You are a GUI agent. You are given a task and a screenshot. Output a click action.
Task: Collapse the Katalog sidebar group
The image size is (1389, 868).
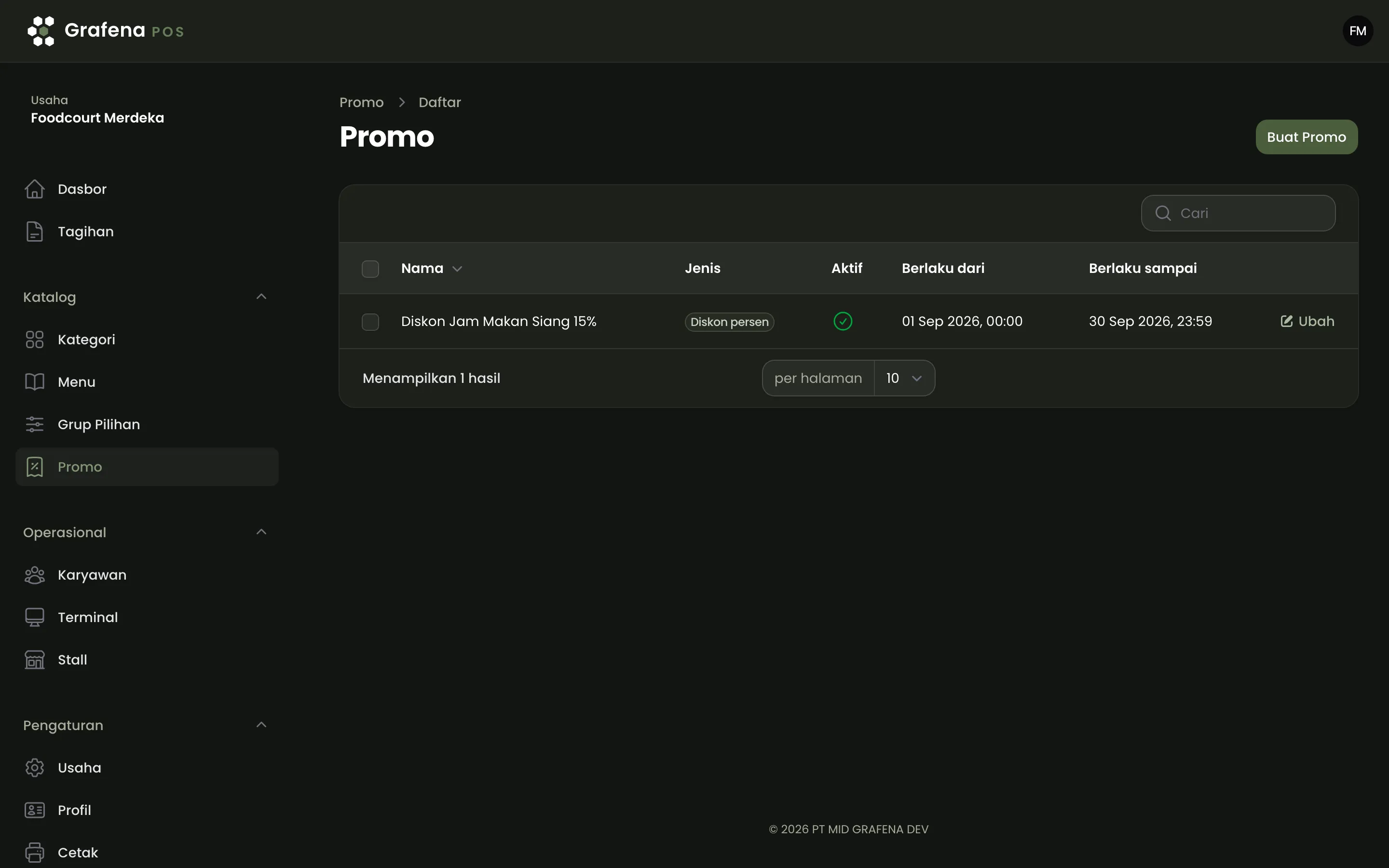261,297
